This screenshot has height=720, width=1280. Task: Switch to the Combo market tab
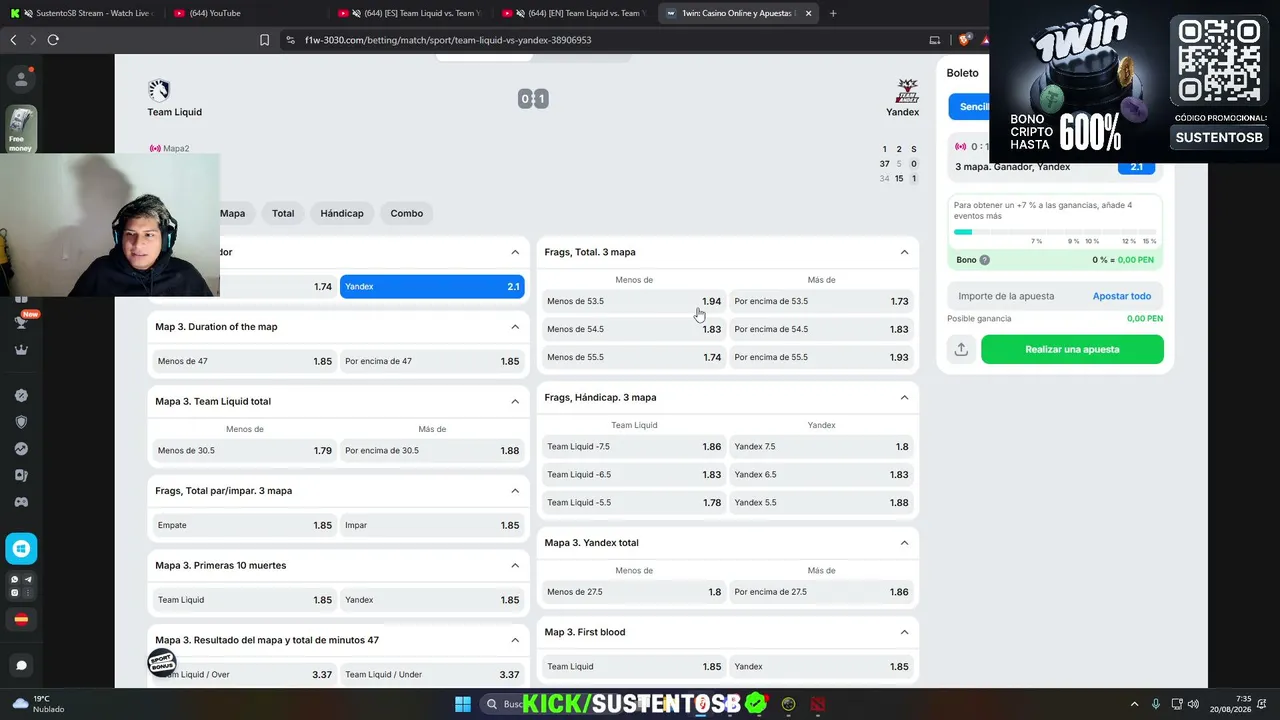(407, 213)
